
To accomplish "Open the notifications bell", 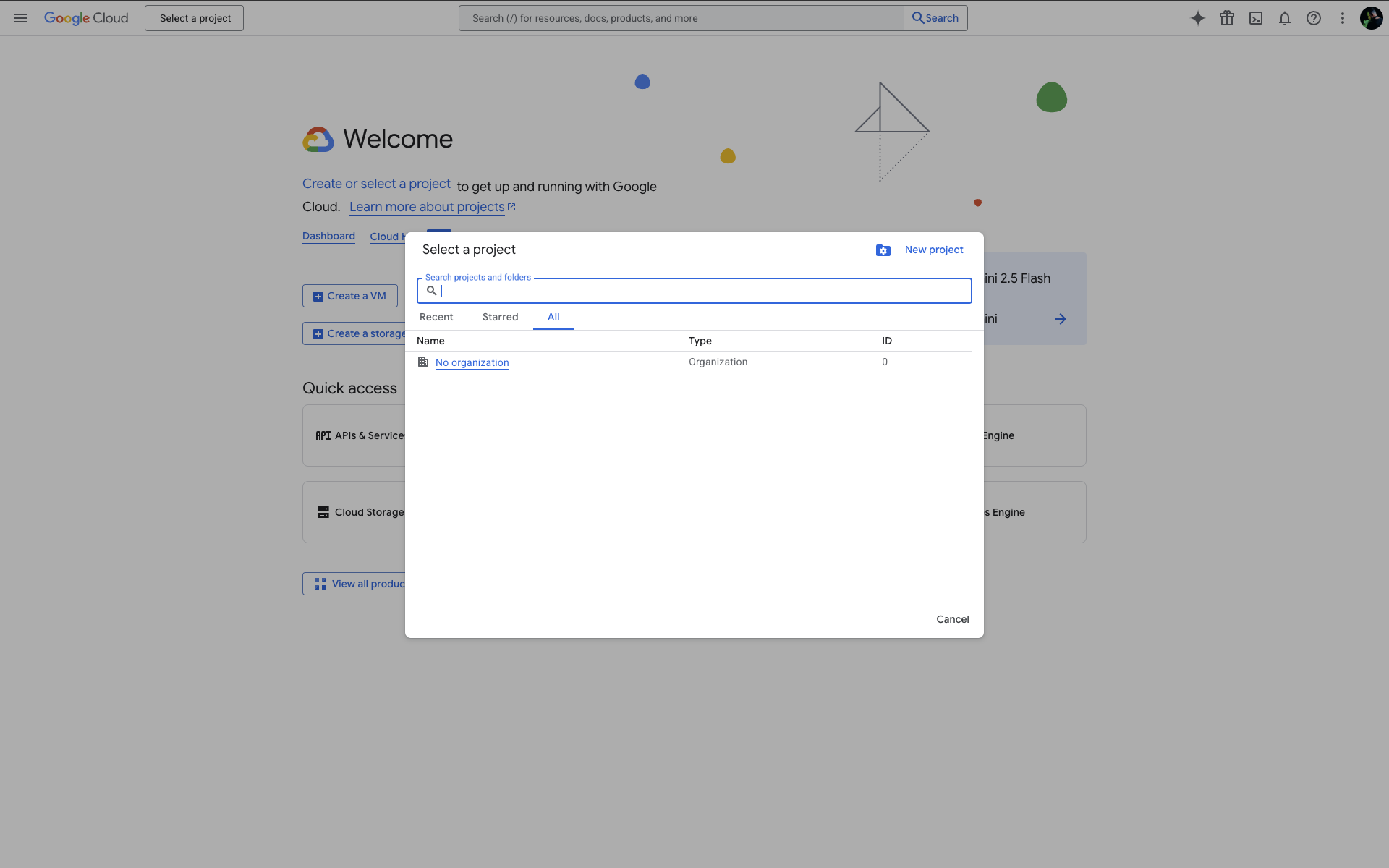I will (1285, 18).
